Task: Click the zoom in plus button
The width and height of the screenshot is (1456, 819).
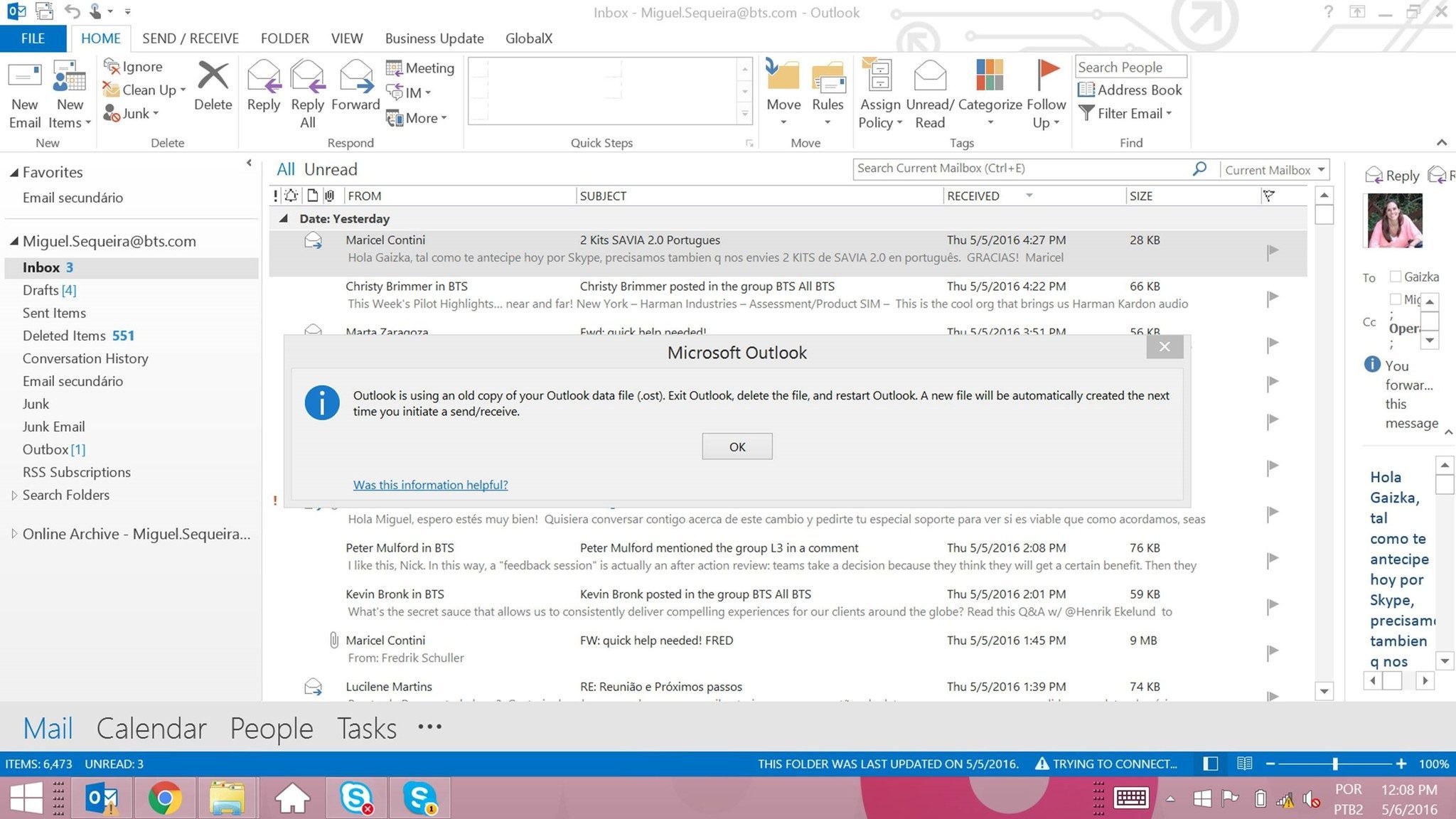Action: pyautogui.click(x=1401, y=764)
